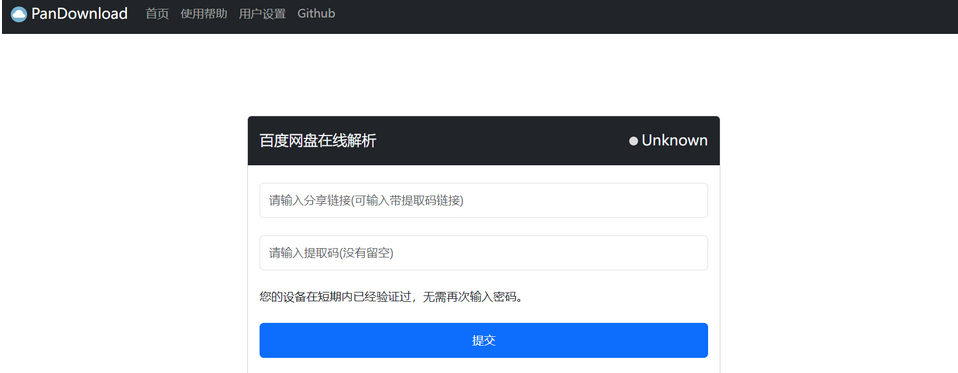The width and height of the screenshot is (958, 373).
Task: Submit the form with the 提交 button
Action: point(483,341)
